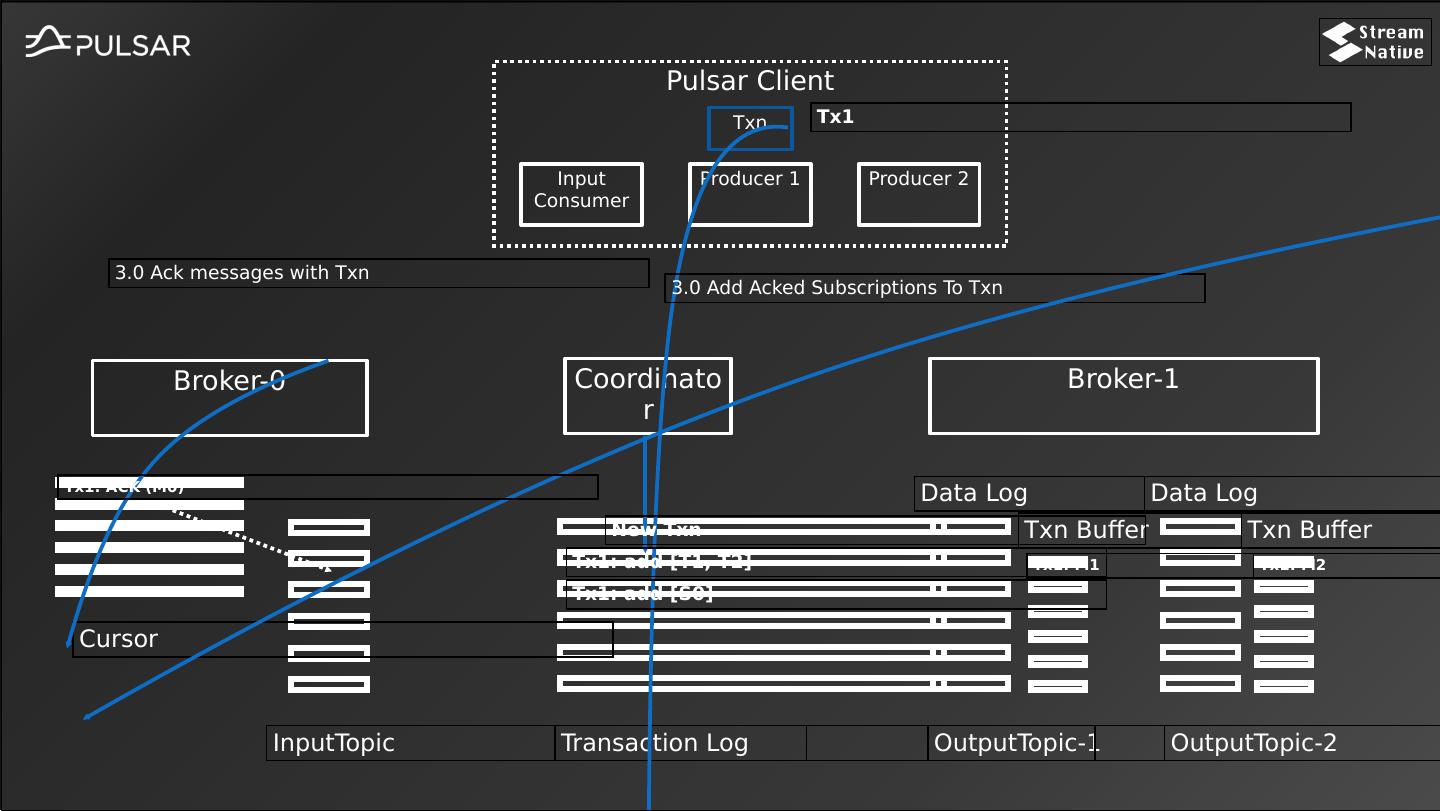The image size is (1440, 811).
Task: Select the '3.0 Ack messages with Txn' text
Action: (242, 273)
